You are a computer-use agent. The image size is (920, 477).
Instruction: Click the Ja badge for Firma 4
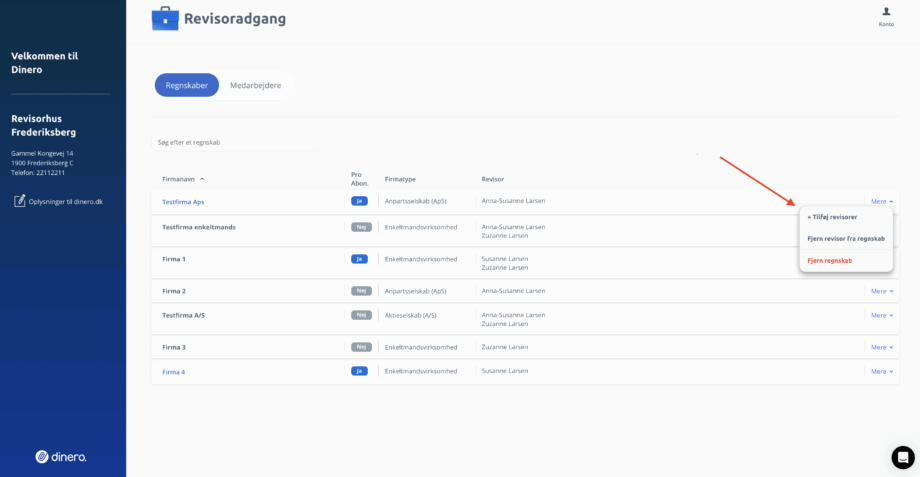point(359,371)
